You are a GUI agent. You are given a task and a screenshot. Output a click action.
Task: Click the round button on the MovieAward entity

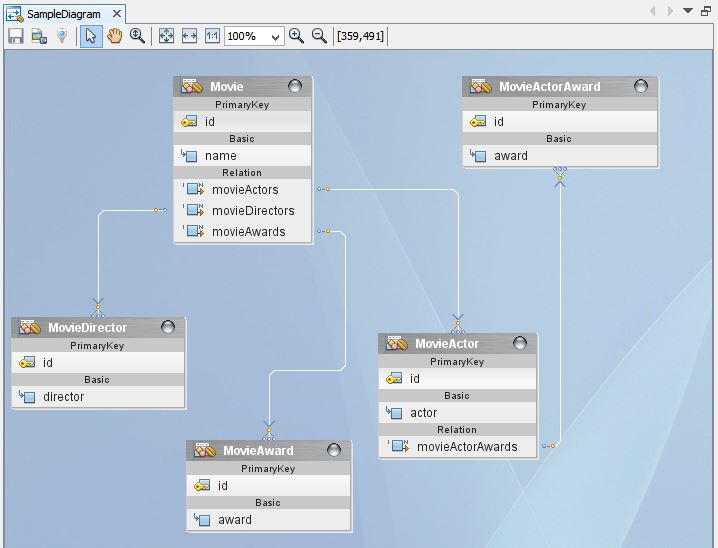[334, 450]
